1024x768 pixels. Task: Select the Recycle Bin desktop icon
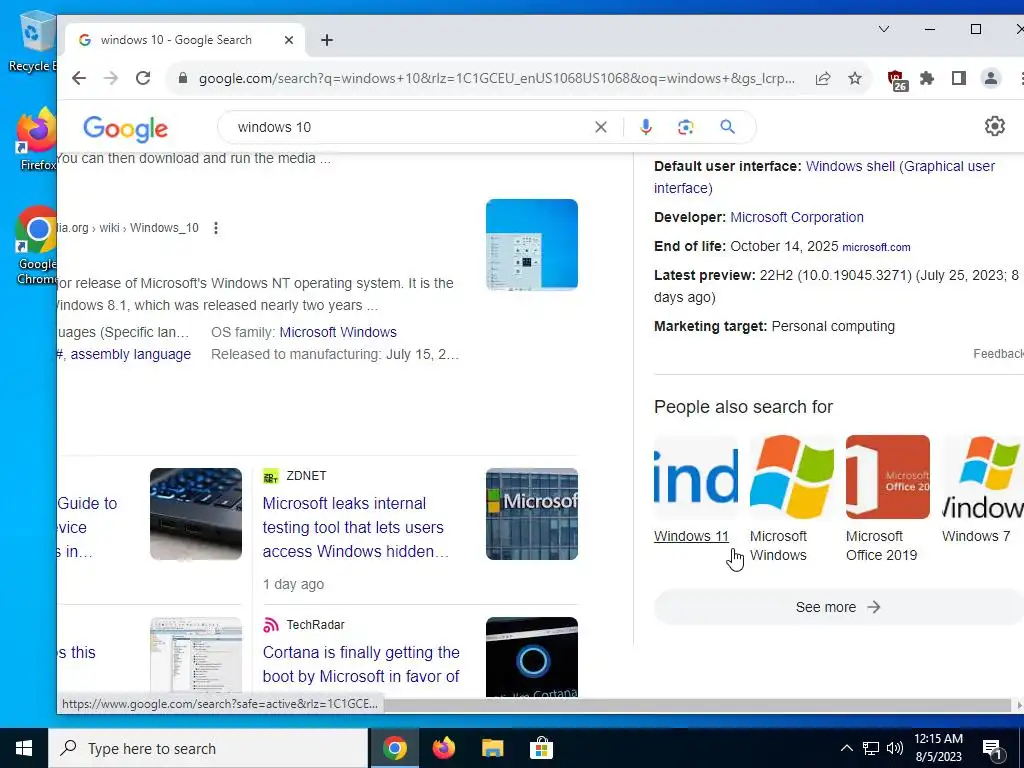[x=32, y=41]
